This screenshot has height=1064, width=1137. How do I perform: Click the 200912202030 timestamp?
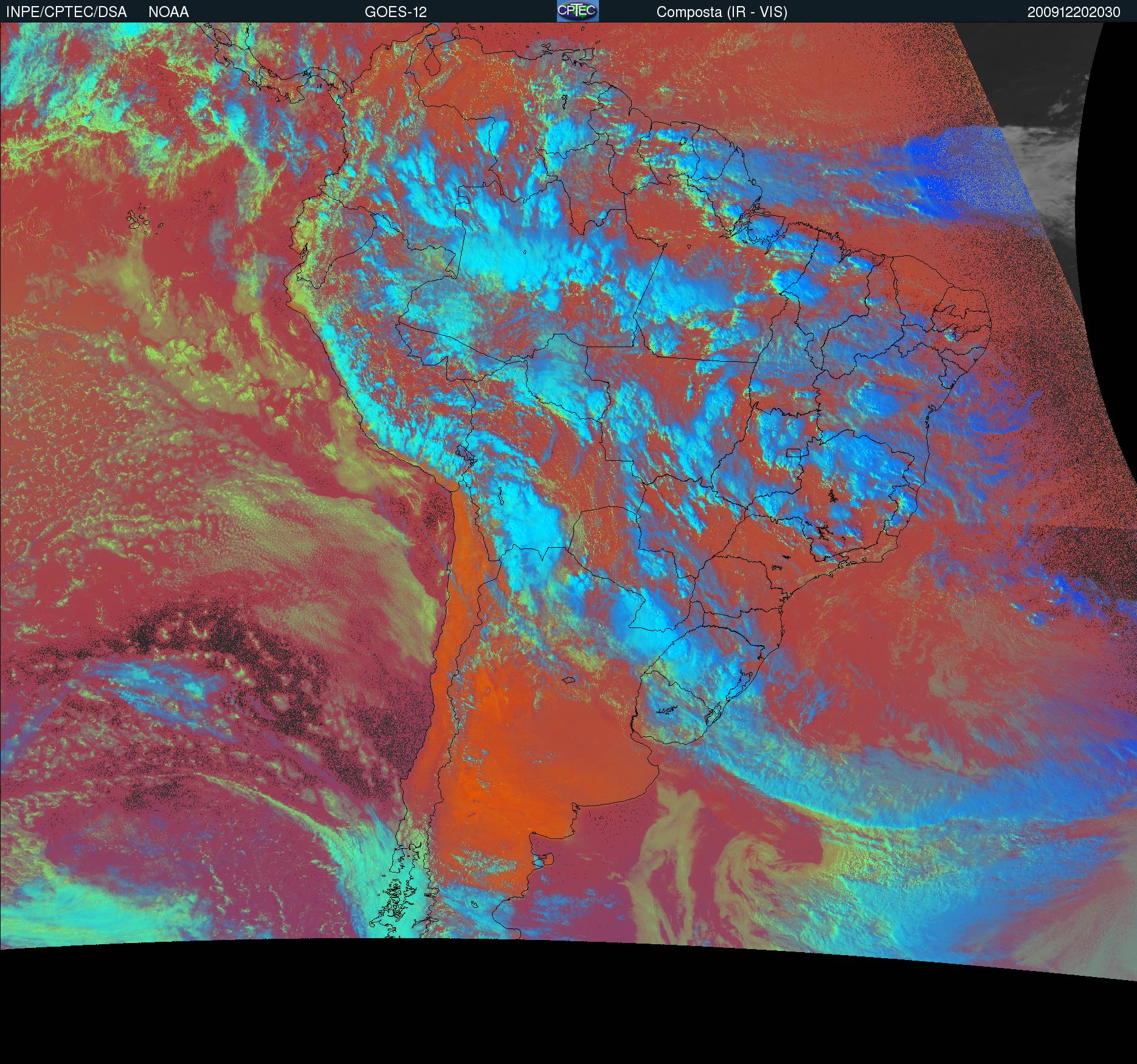(x=1073, y=12)
